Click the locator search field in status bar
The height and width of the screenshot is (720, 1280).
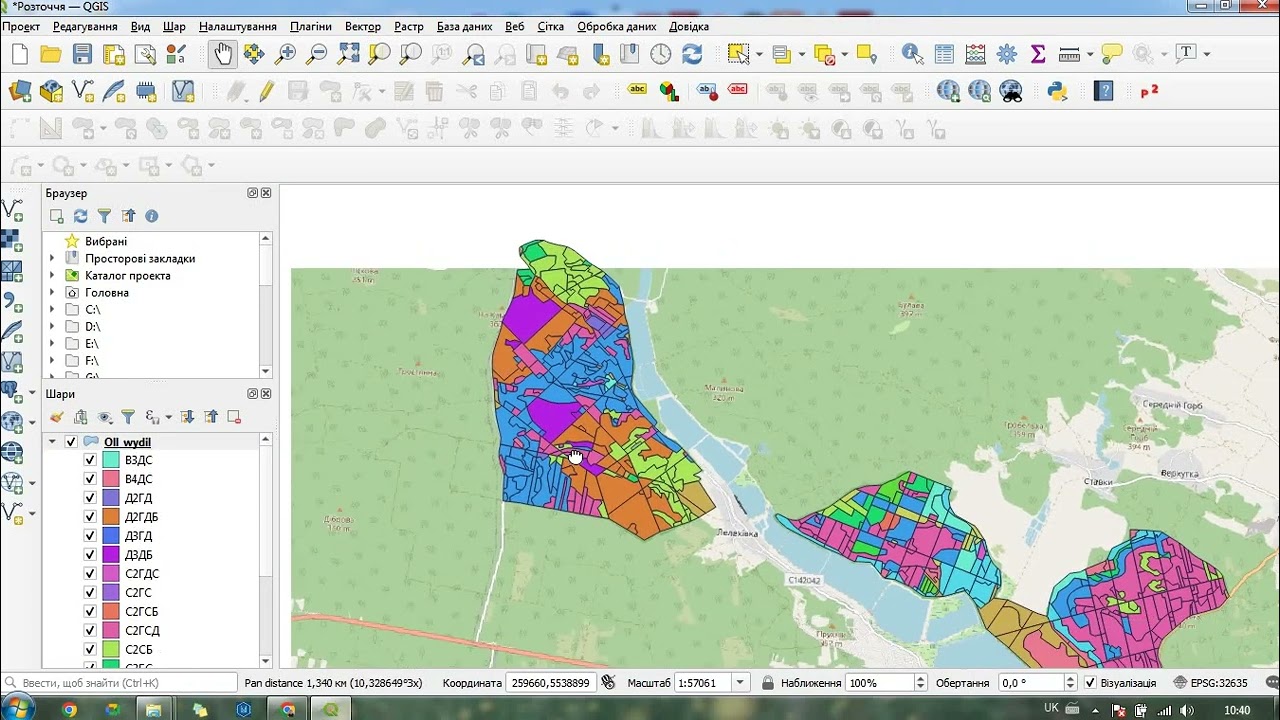pos(120,683)
